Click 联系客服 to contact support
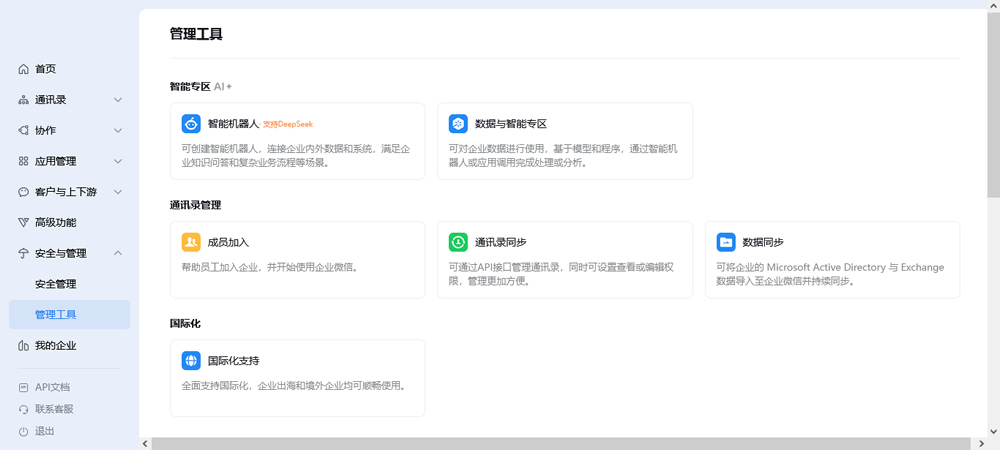The height and width of the screenshot is (450, 1000). pos(54,409)
